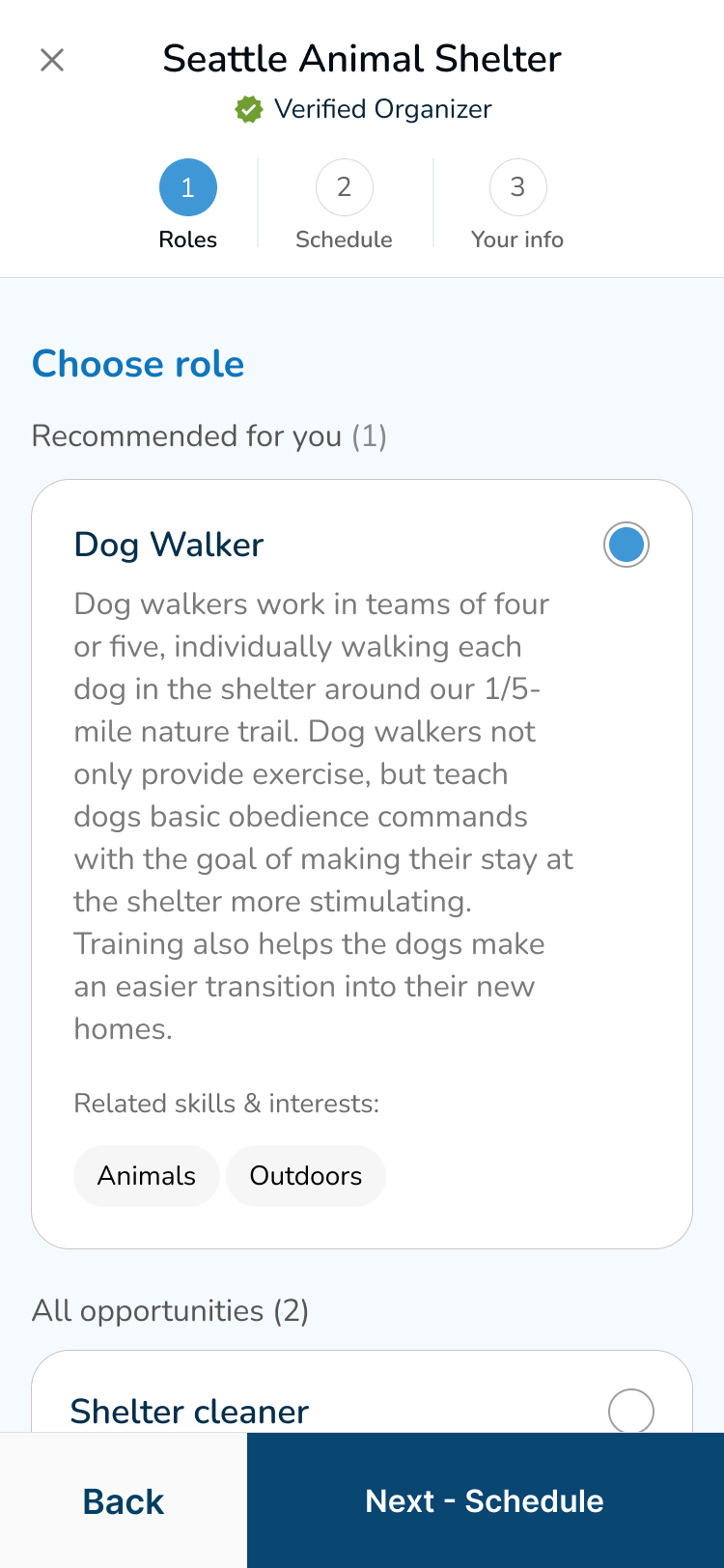Image resolution: width=724 pixels, height=1568 pixels.
Task: Click the All opportunities section heading
Action: pyautogui.click(x=171, y=1310)
